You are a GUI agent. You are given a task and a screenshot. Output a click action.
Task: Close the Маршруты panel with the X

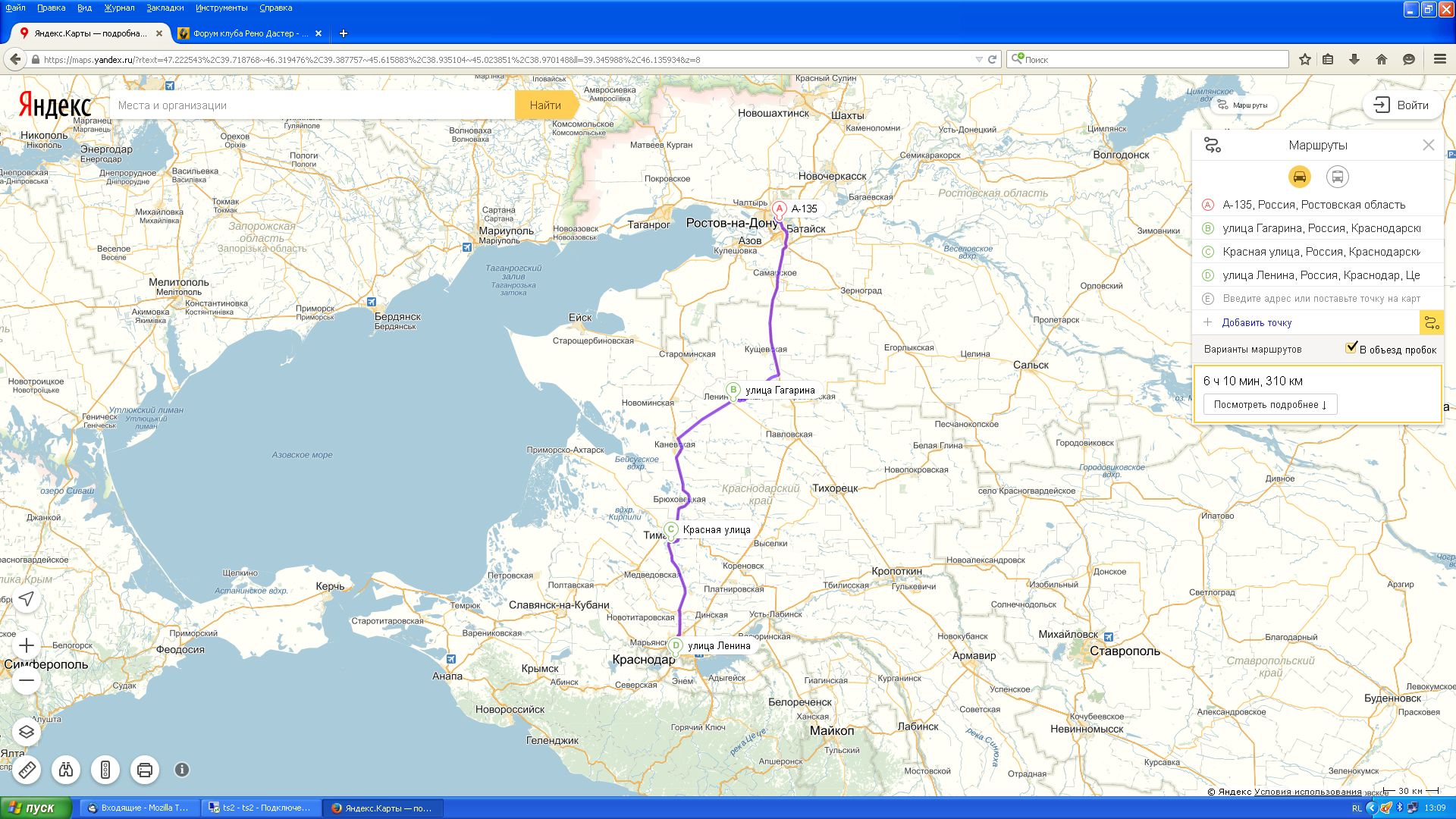pyautogui.click(x=1429, y=145)
